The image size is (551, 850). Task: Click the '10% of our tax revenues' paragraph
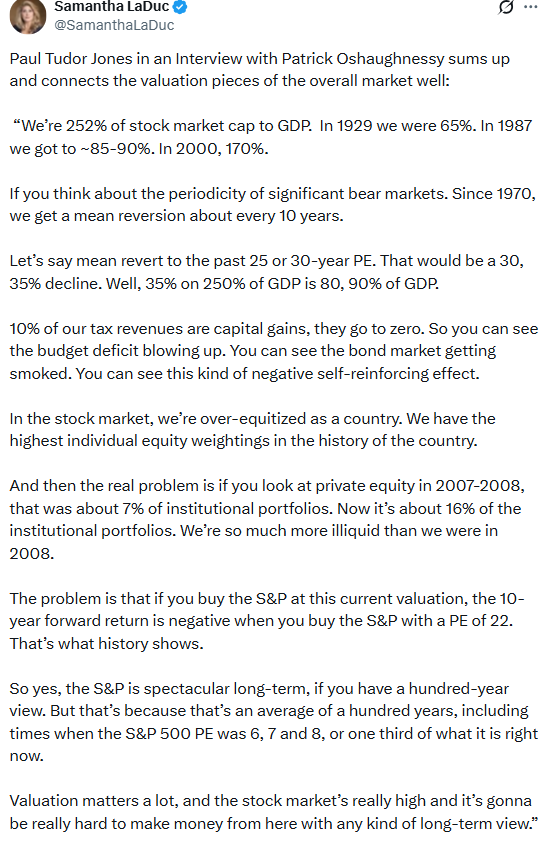(x=274, y=351)
